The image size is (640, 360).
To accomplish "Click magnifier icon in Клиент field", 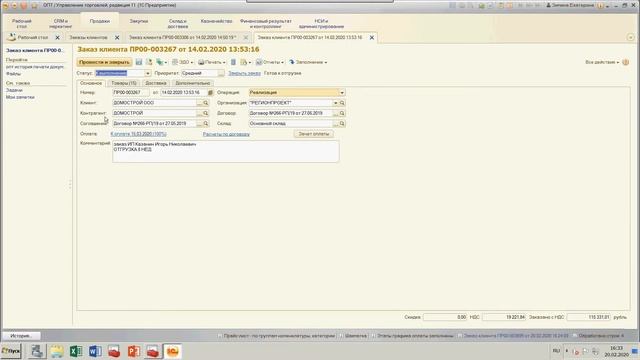I will [x=206, y=103].
